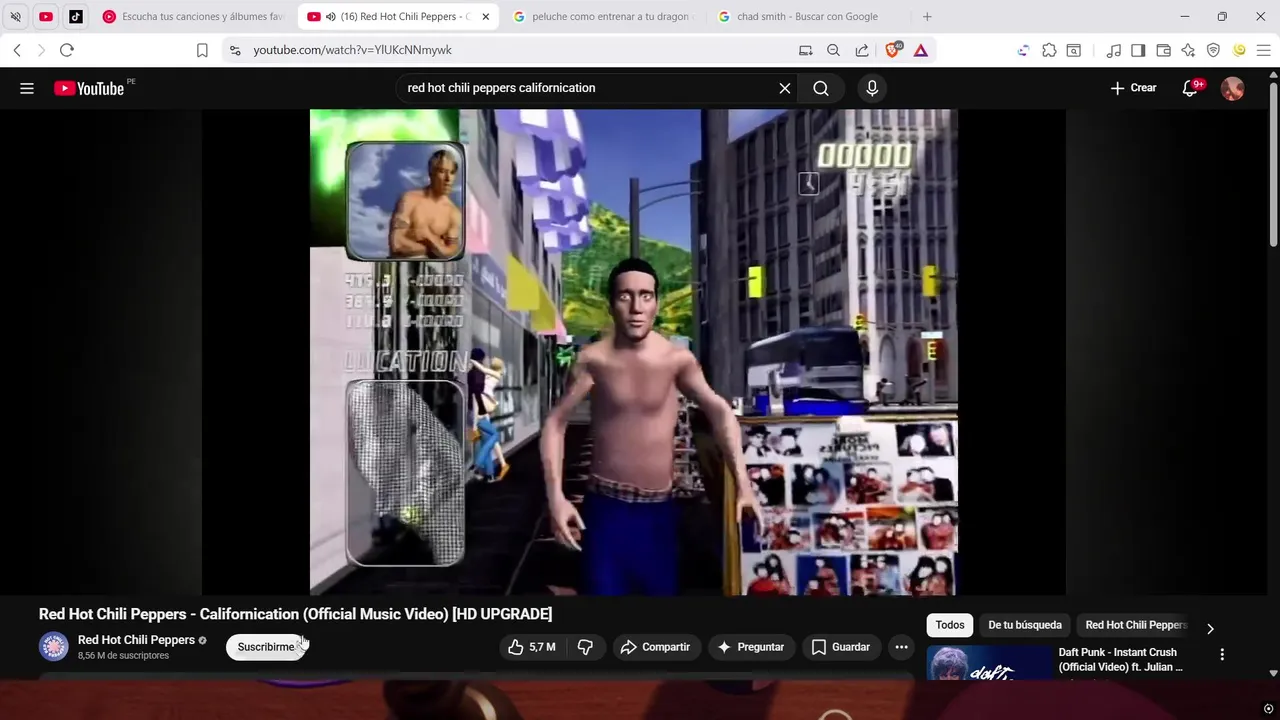Viewport: 1280px width, 720px height.
Task: Run search with the magnifier button
Action: pos(821,88)
